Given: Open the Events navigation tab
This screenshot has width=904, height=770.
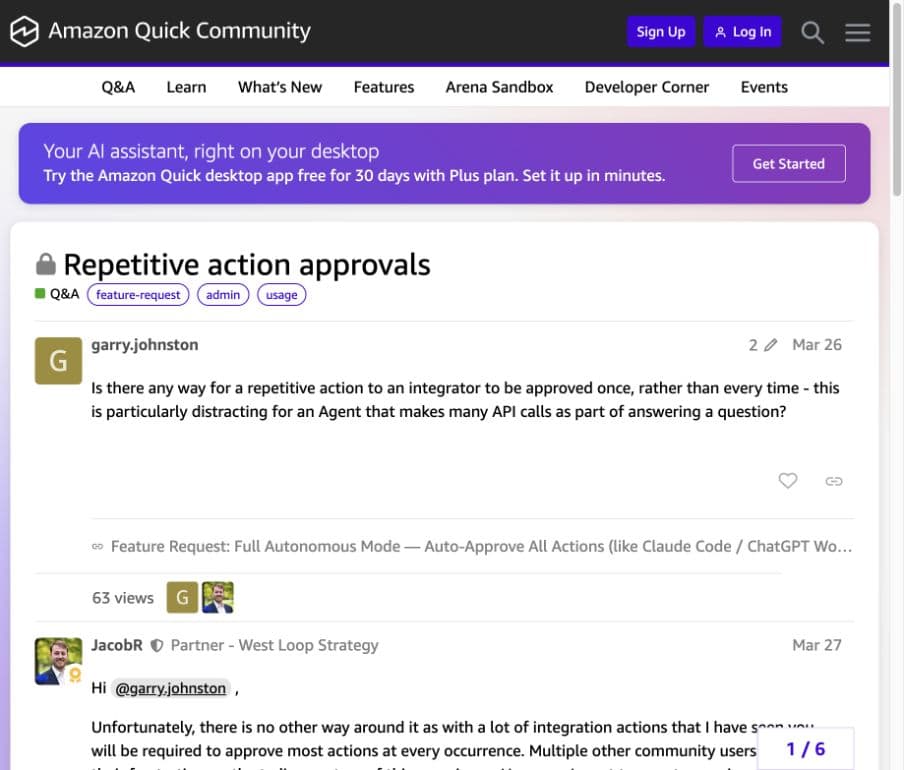Looking at the screenshot, I should [x=764, y=87].
